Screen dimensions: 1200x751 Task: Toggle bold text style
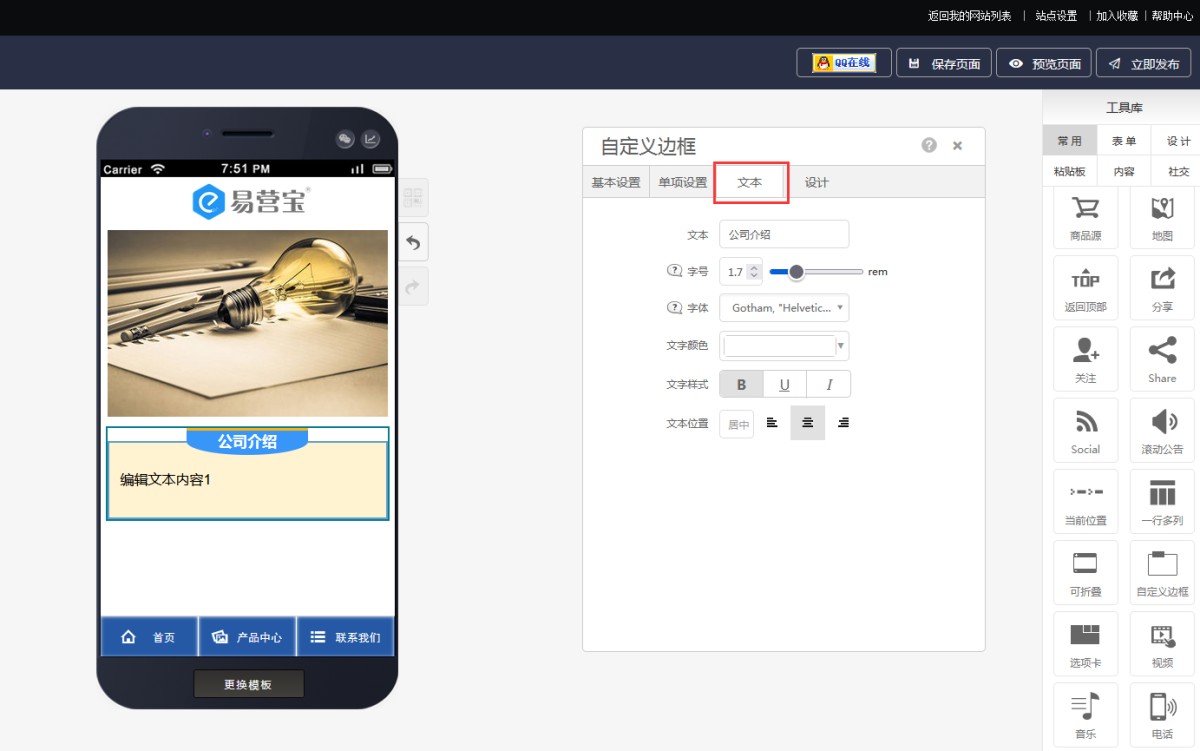[741, 385]
